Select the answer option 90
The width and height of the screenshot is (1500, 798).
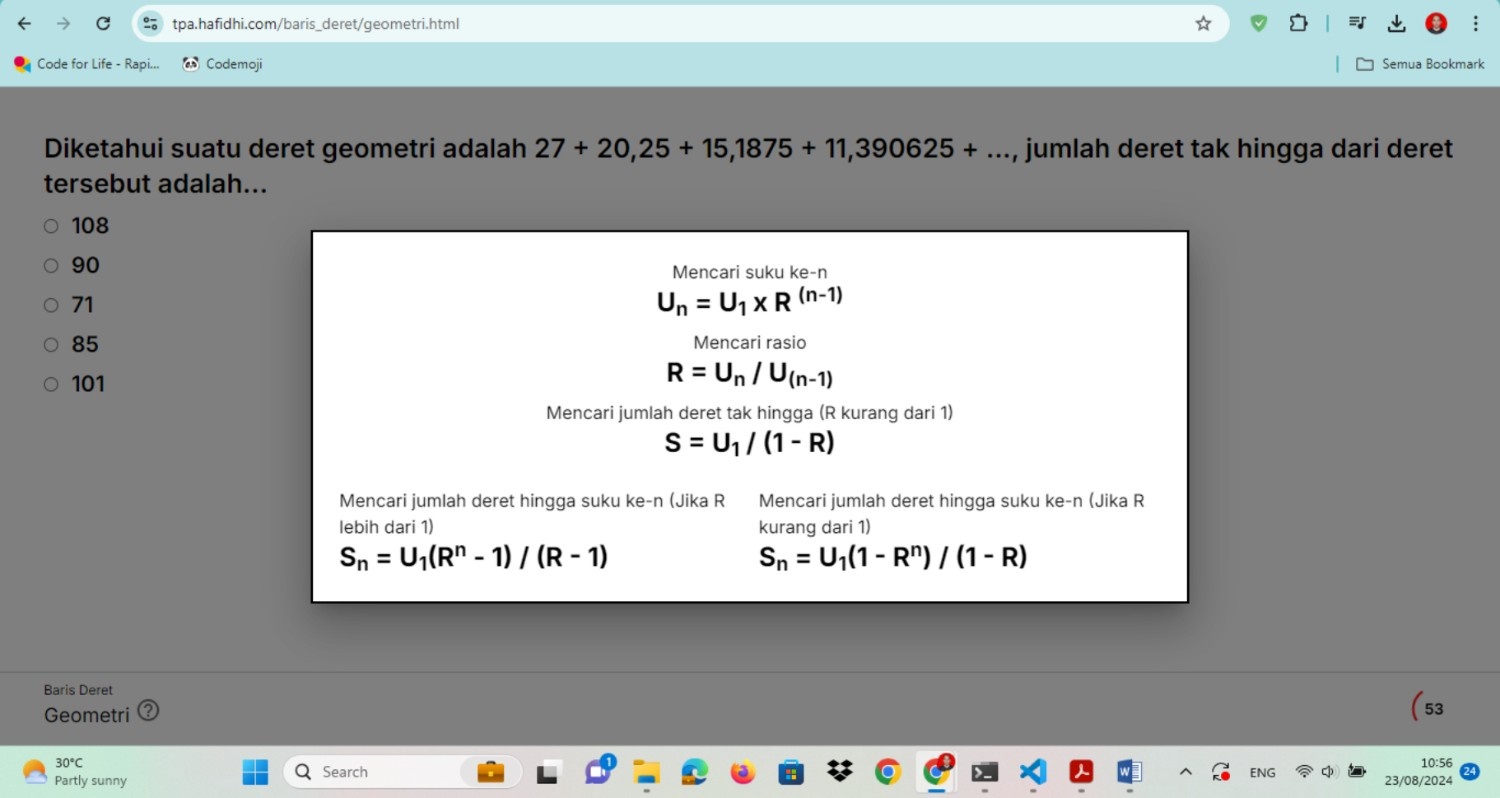(x=51, y=266)
